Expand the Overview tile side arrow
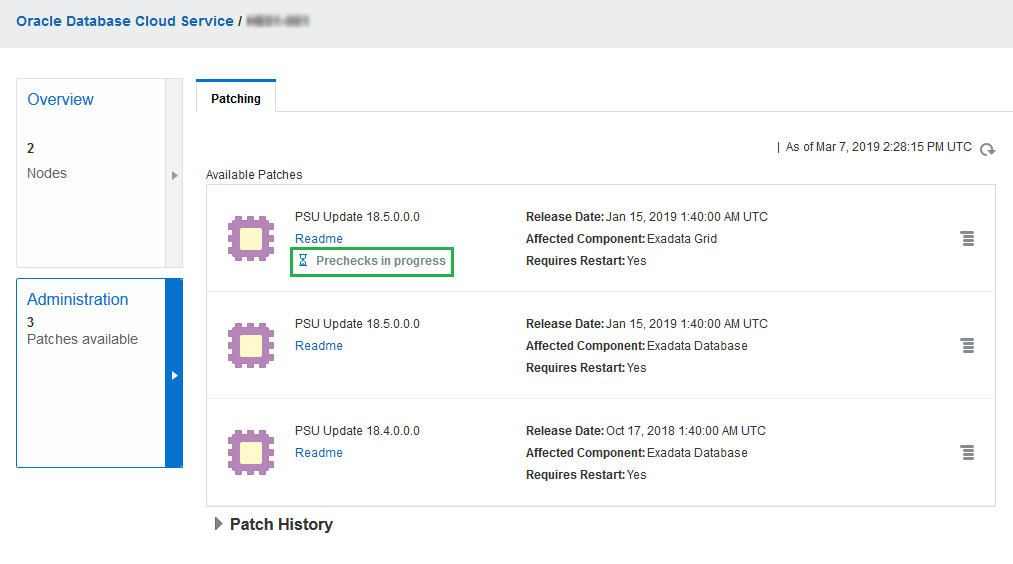The width and height of the screenshot is (1013, 564). point(174,175)
